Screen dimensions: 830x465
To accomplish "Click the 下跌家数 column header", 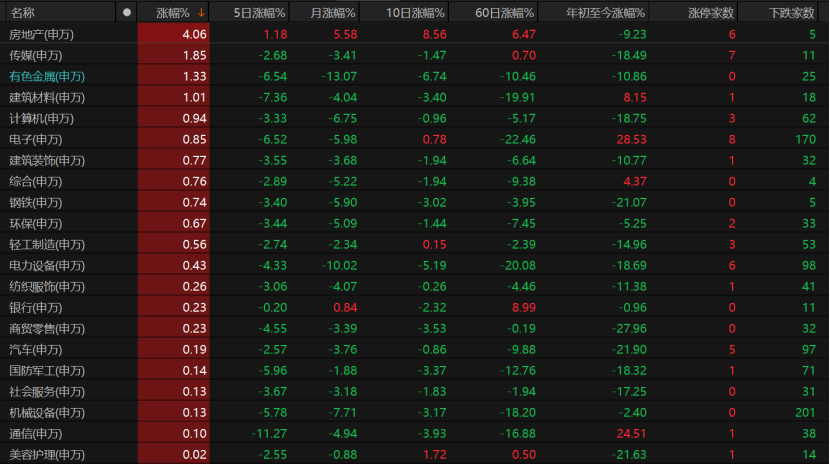I will click(791, 13).
